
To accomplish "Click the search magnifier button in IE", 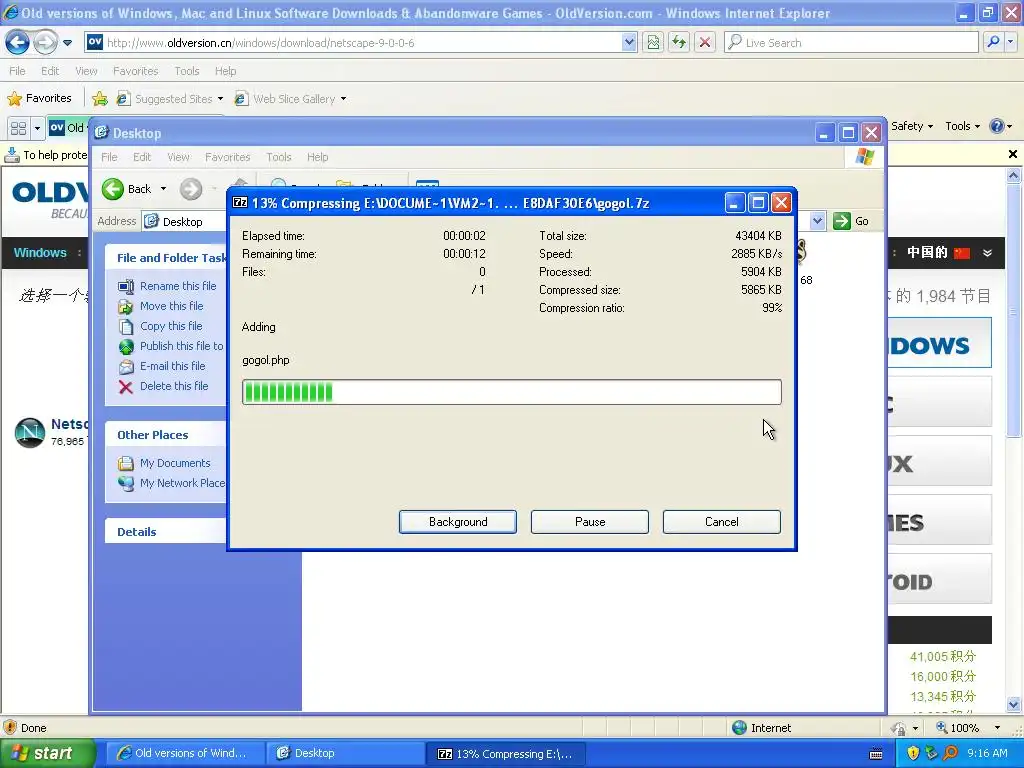I will (993, 43).
